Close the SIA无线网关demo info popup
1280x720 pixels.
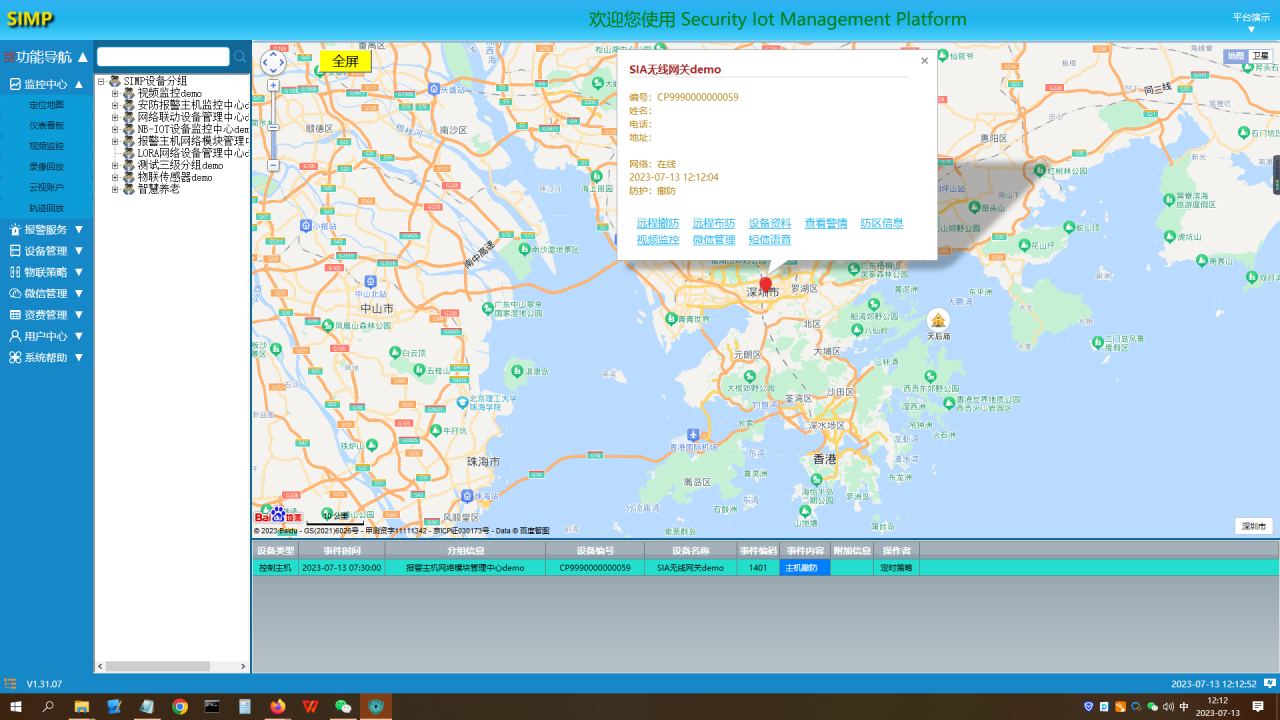(924, 61)
